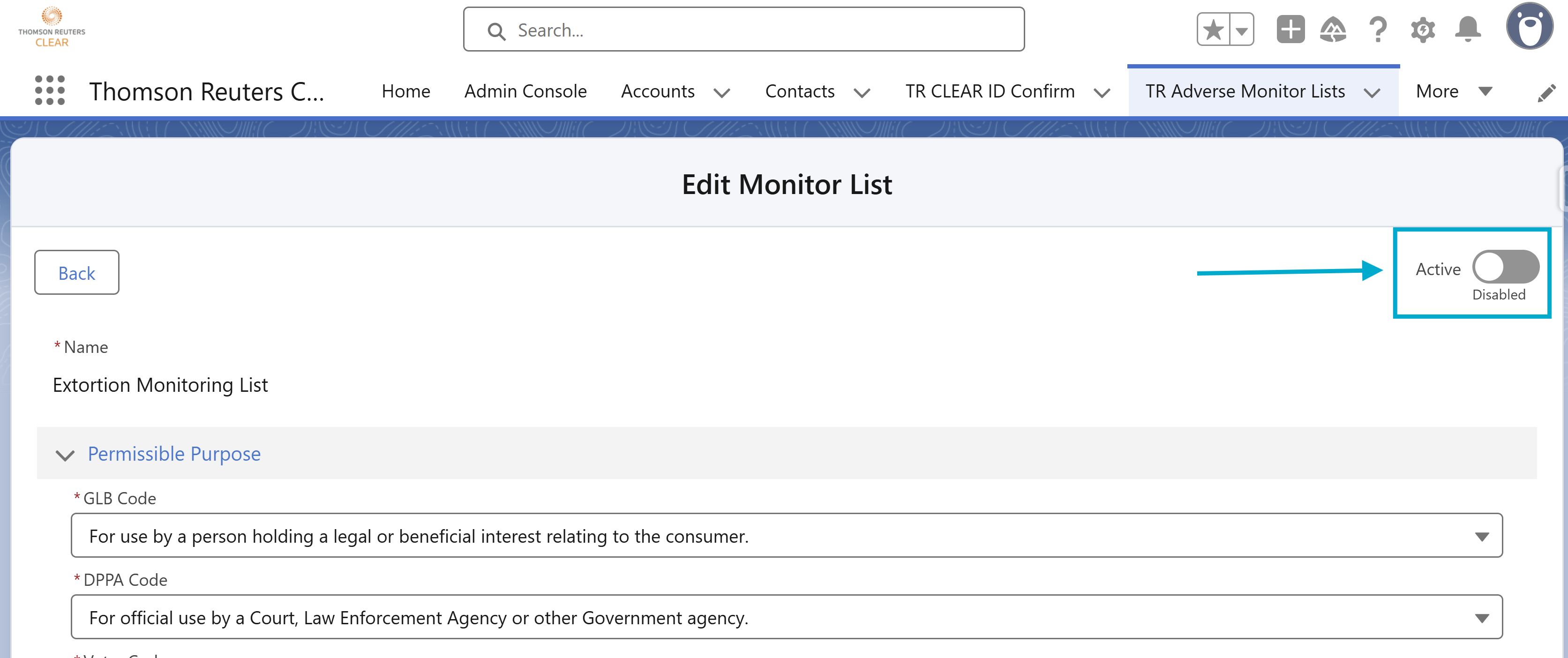Viewport: 1568px width, 658px height.
Task: Open the Favorites list dropdown arrow
Action: tap(1242, 29)
